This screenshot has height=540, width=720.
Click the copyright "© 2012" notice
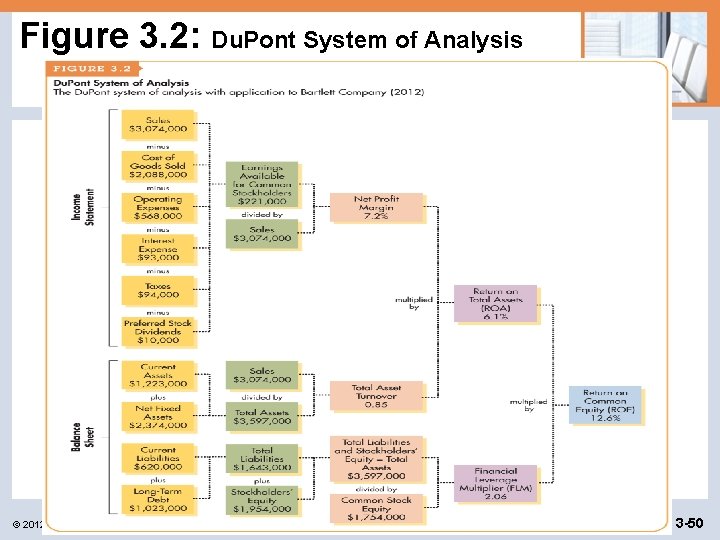(x=28, y=524)
